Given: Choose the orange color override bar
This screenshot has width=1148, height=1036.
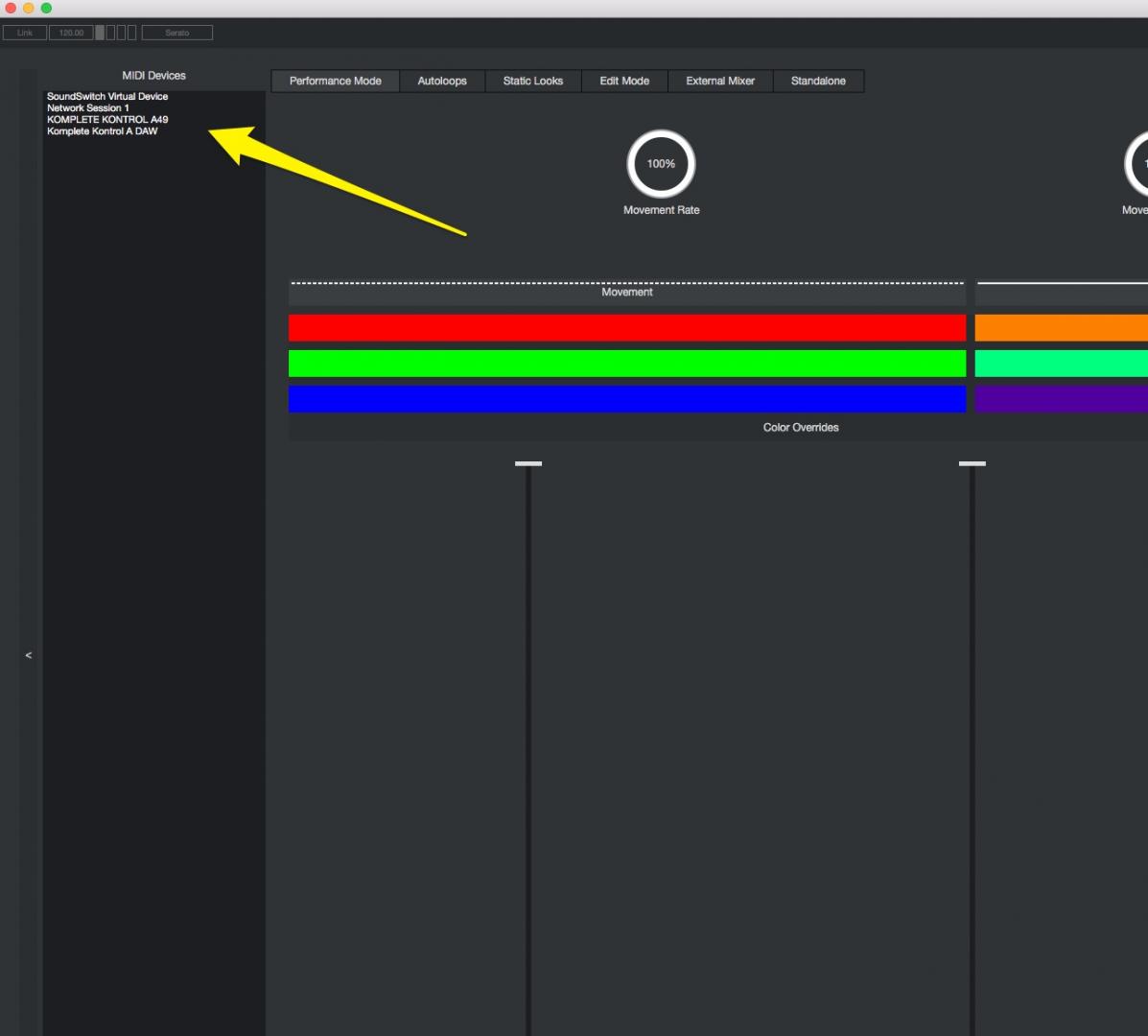Looking at the screenshot, I should [x=1061, y=328].
